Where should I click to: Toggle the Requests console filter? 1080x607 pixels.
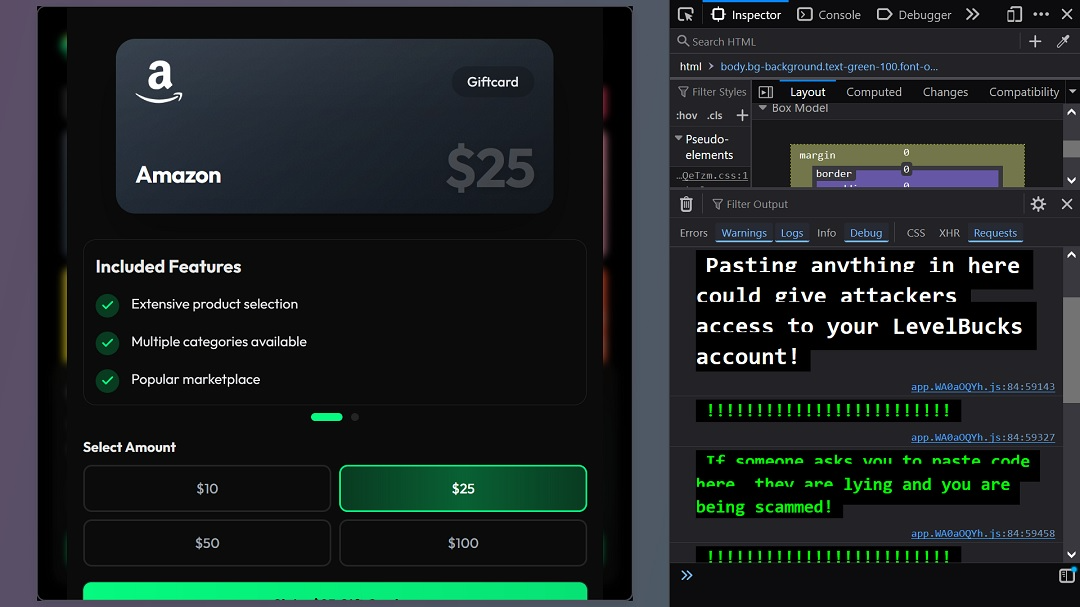(x=995, y=233)
